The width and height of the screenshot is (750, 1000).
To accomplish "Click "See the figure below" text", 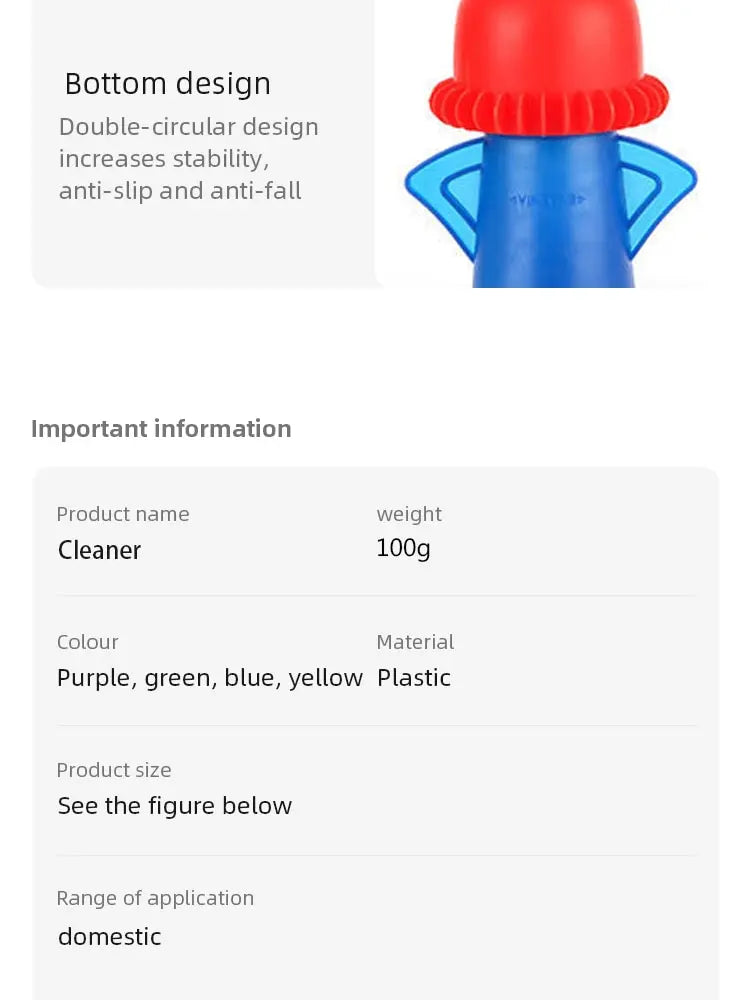I will 174,806.
